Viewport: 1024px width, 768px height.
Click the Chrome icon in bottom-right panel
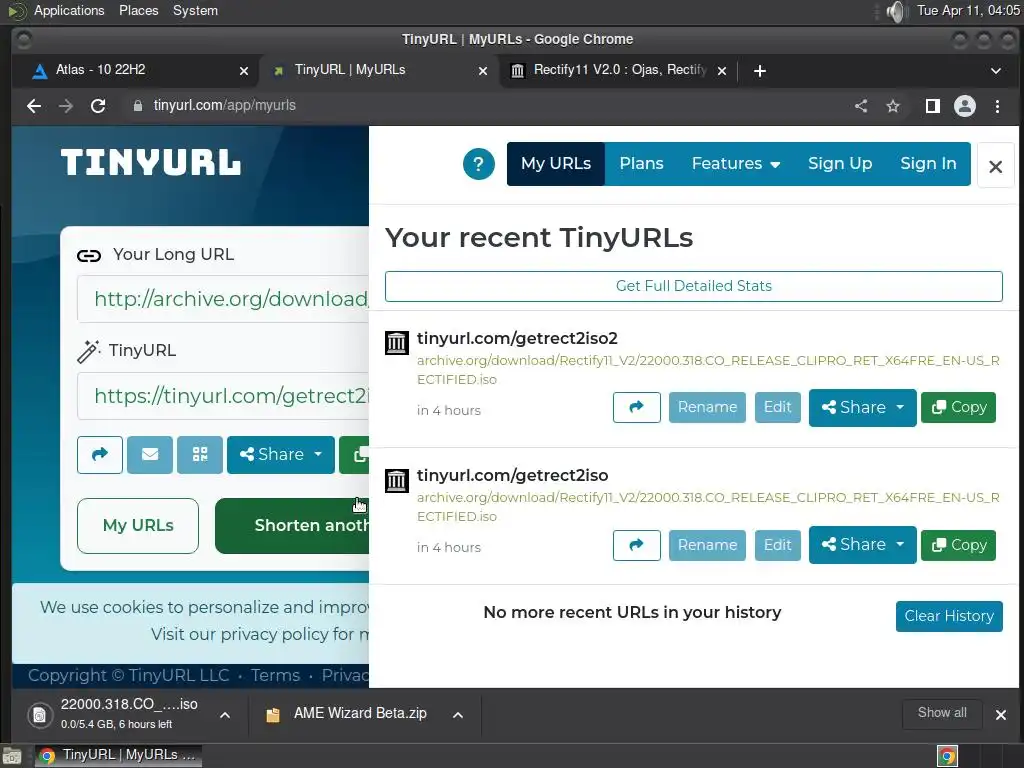click(x=947, y=756)
